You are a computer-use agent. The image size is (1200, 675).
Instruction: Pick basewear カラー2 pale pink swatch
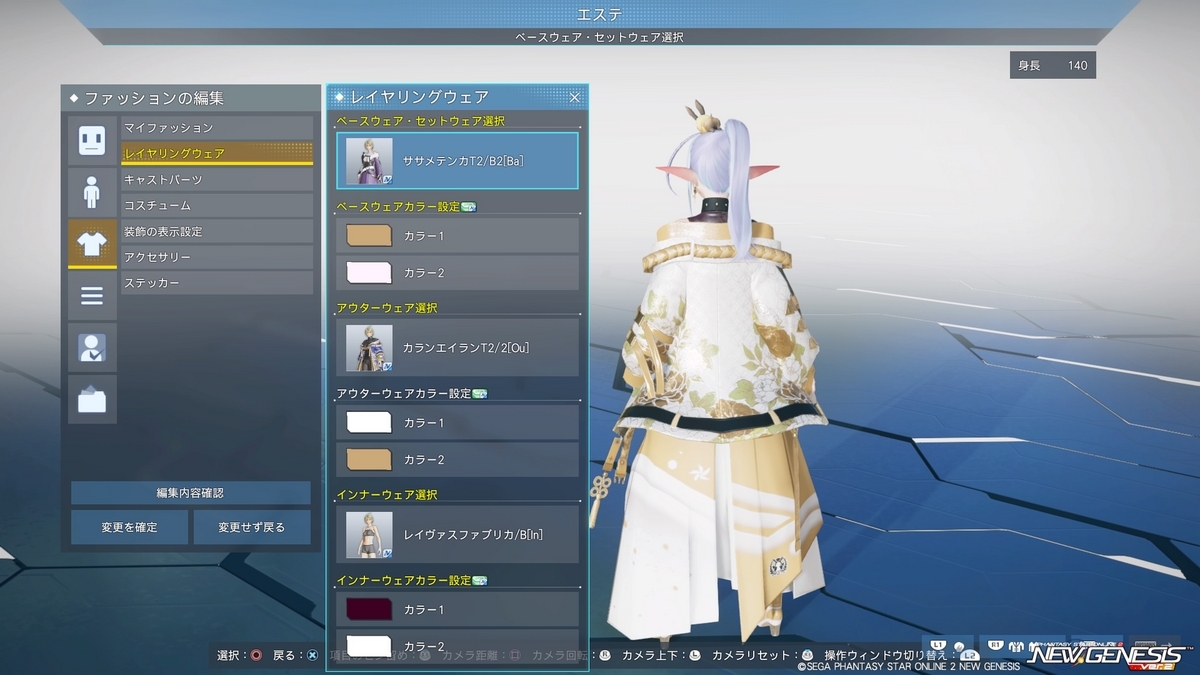(x=369, y=272)
